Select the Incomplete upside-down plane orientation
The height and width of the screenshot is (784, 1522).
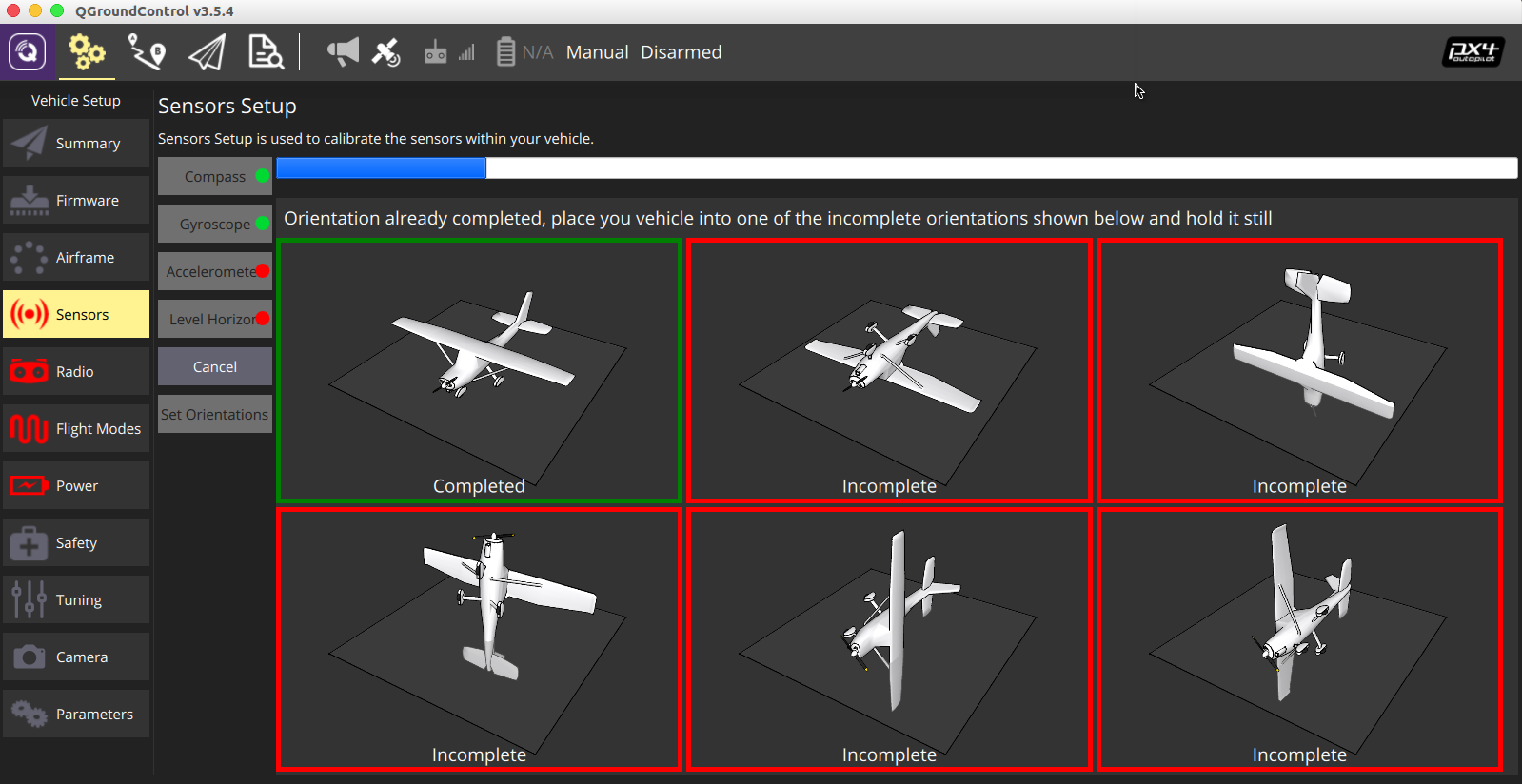889,370
